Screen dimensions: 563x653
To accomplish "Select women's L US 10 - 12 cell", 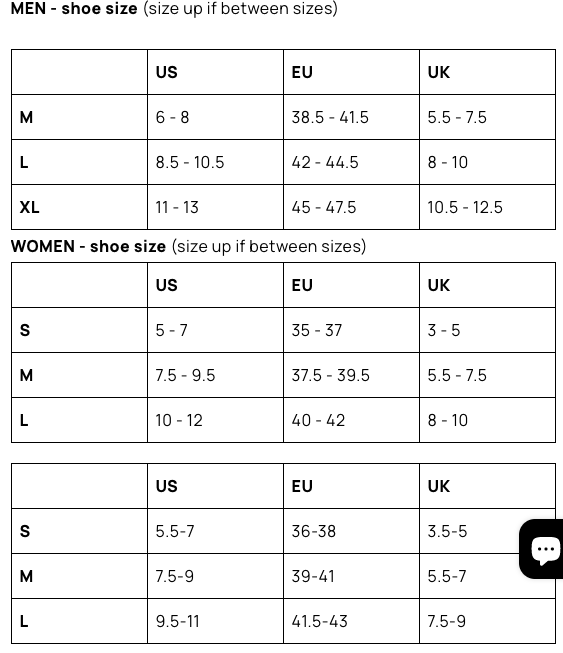I will click(215, 420).
